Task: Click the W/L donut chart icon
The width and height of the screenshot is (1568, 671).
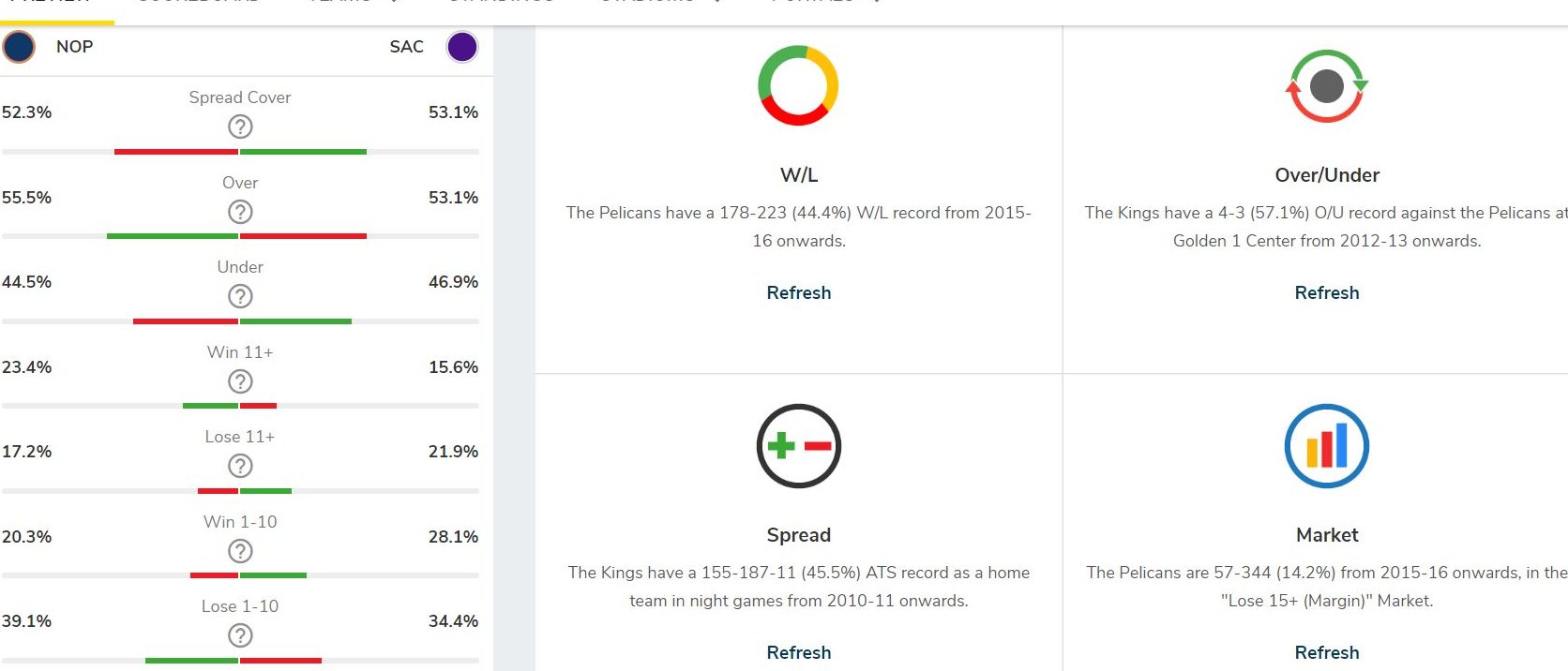Action: (798, 85)
